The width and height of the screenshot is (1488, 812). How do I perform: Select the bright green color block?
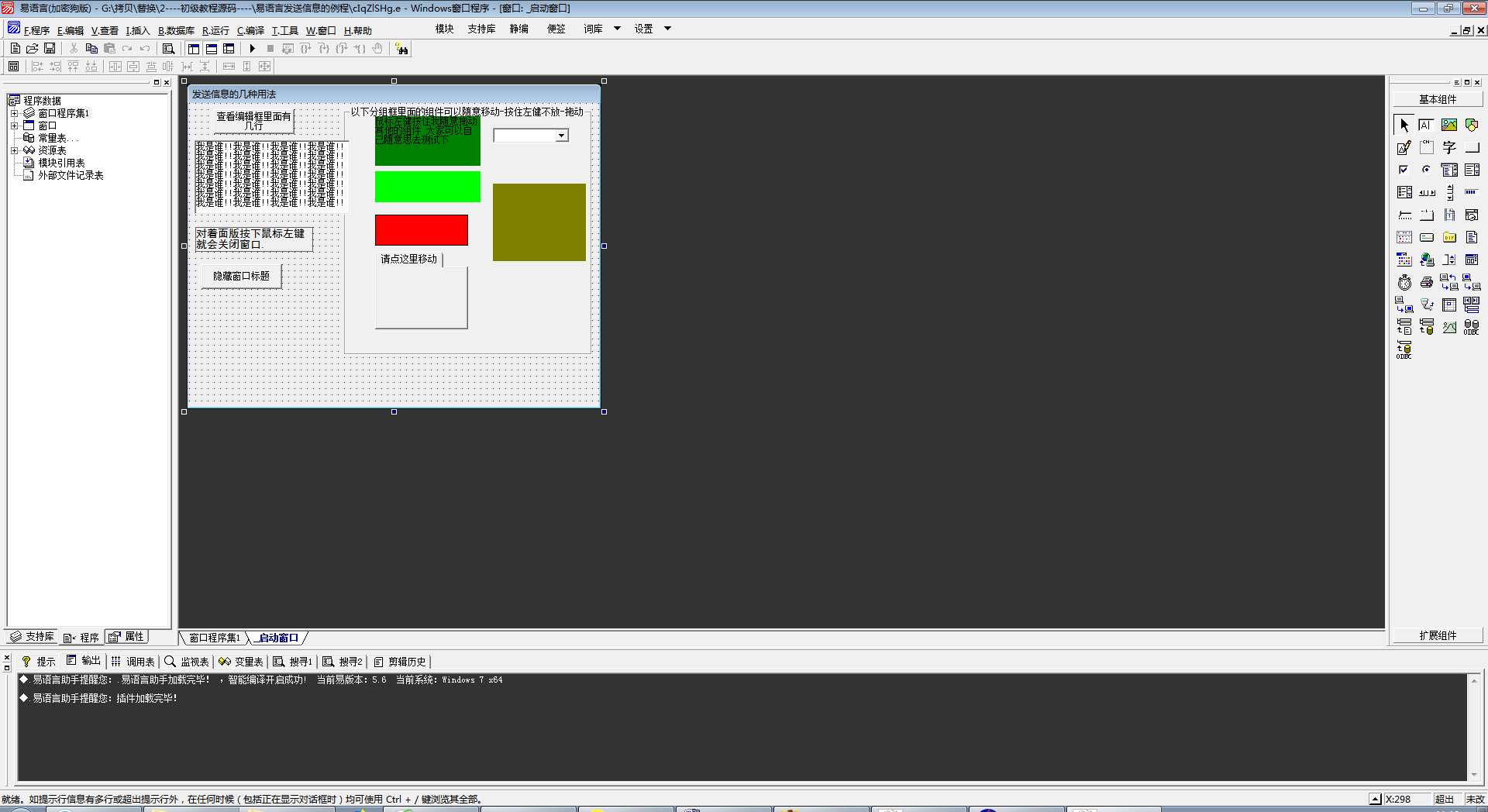coord(427,187)
